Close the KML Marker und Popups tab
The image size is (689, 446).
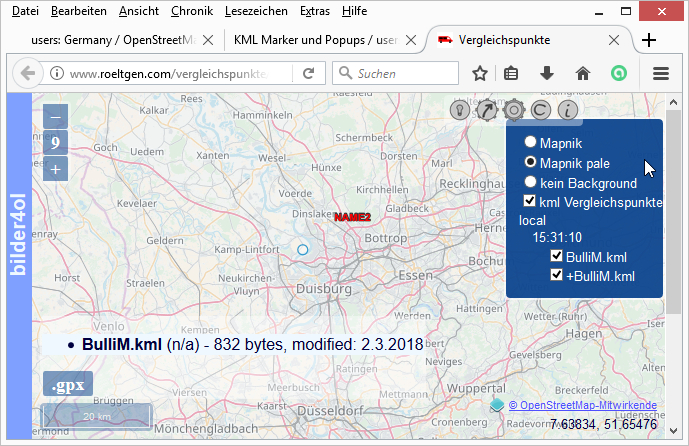(411, 40)
